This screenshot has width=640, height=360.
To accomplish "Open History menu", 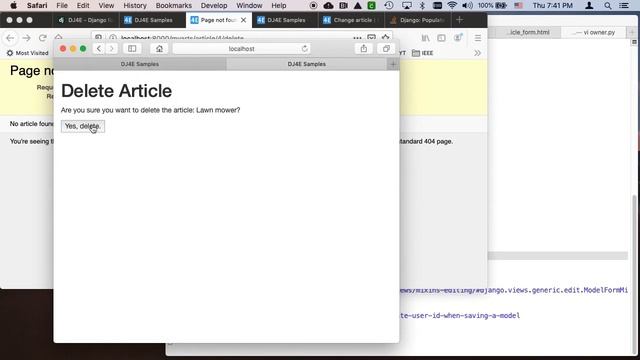I will pos(135,5).
